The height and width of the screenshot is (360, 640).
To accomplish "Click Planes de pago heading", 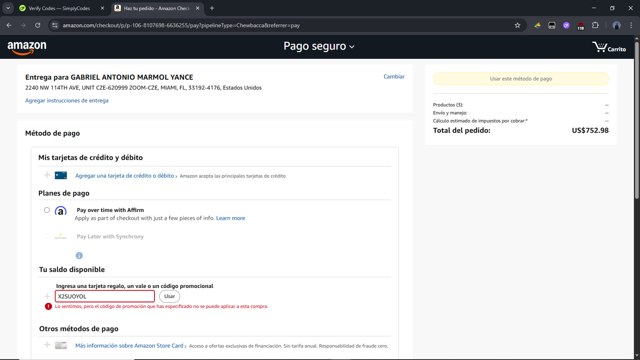I will 64,193.
